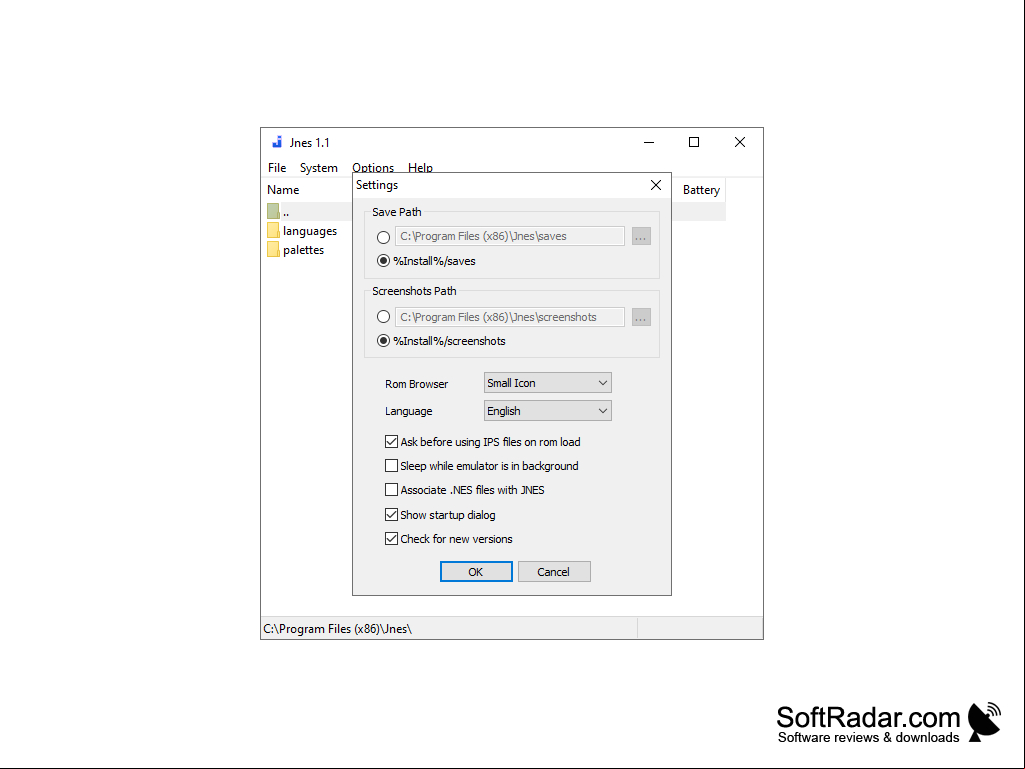The width and height of the screenshot is (1025, 769).
Task: Select %Install%/saves radio option
Action: coord(384,261)
